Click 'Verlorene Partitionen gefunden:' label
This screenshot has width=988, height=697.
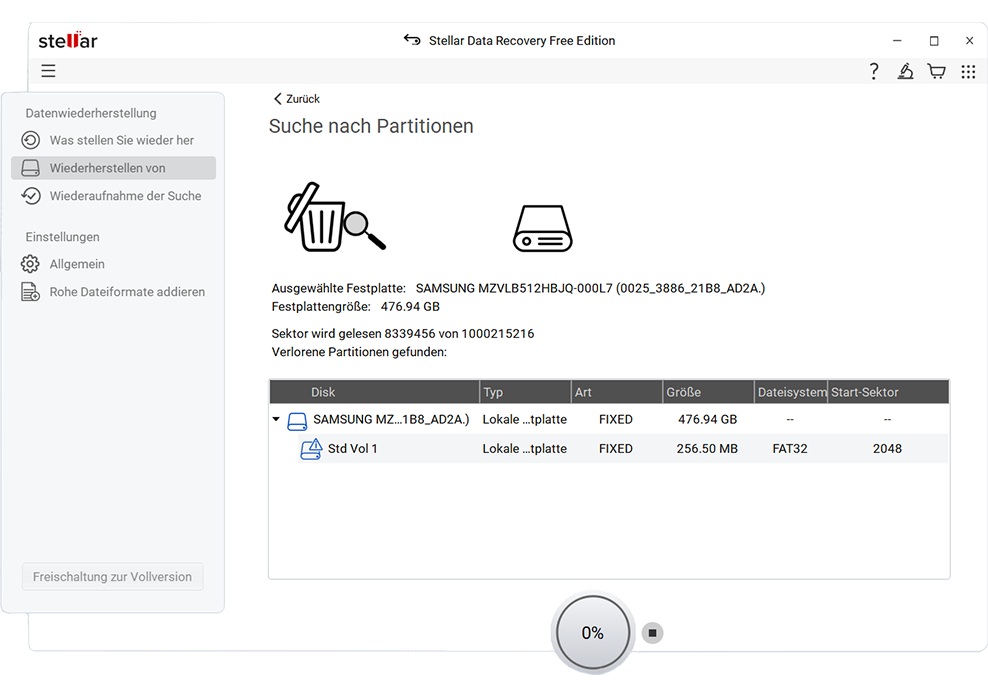point(359,352)
